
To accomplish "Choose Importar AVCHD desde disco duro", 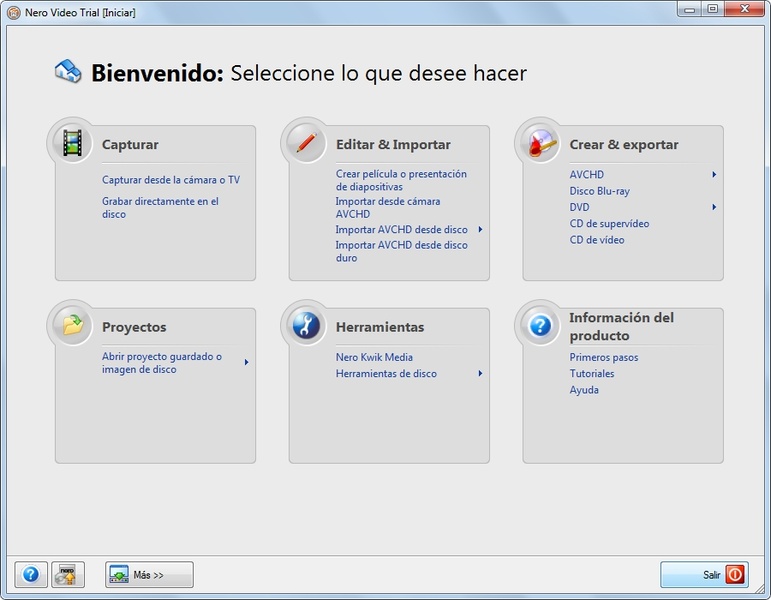I will [402, 251].
